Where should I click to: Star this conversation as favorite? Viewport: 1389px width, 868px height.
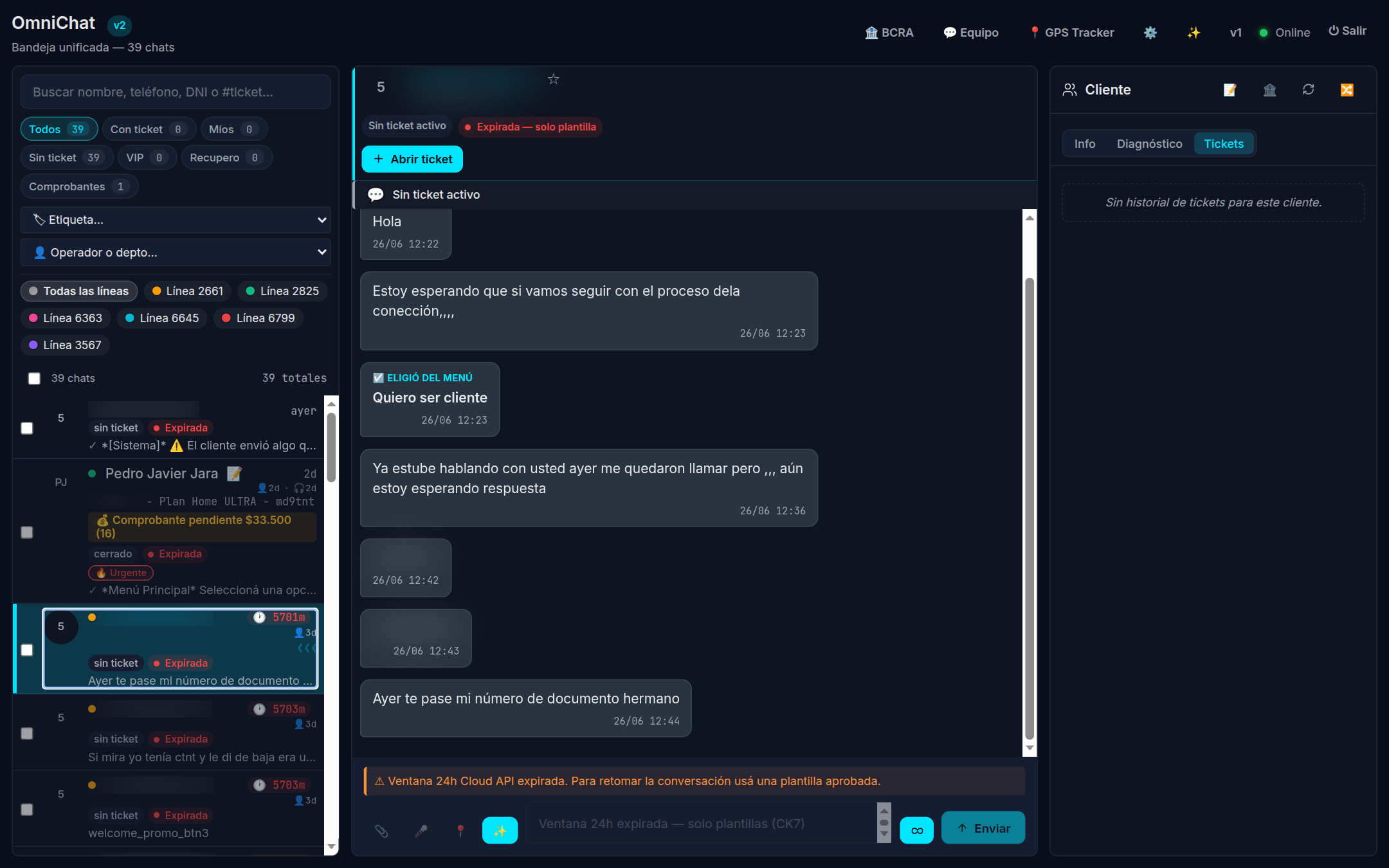point(553,79)
